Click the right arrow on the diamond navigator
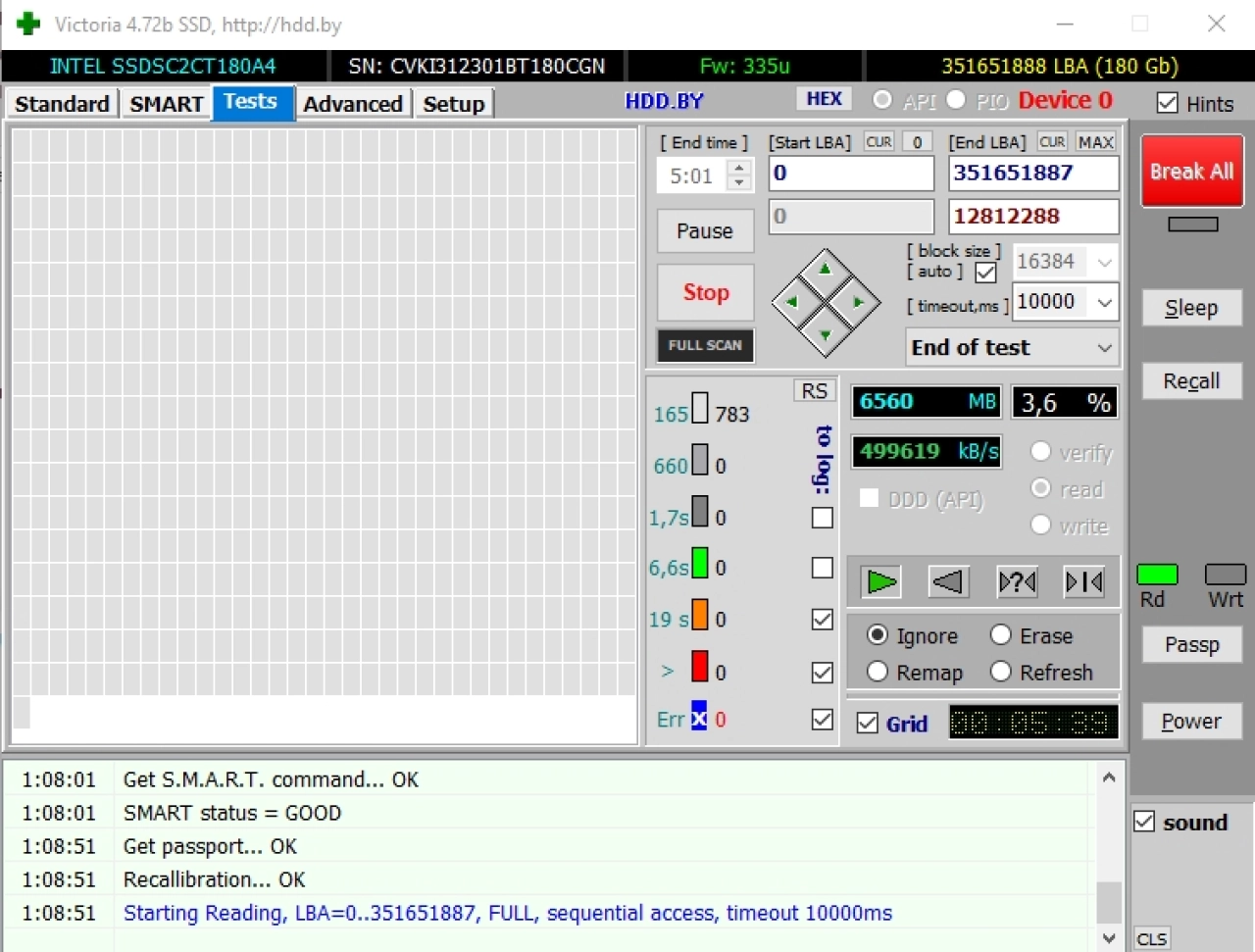This screenshot has width=1255, height=952. coord(859,302)
